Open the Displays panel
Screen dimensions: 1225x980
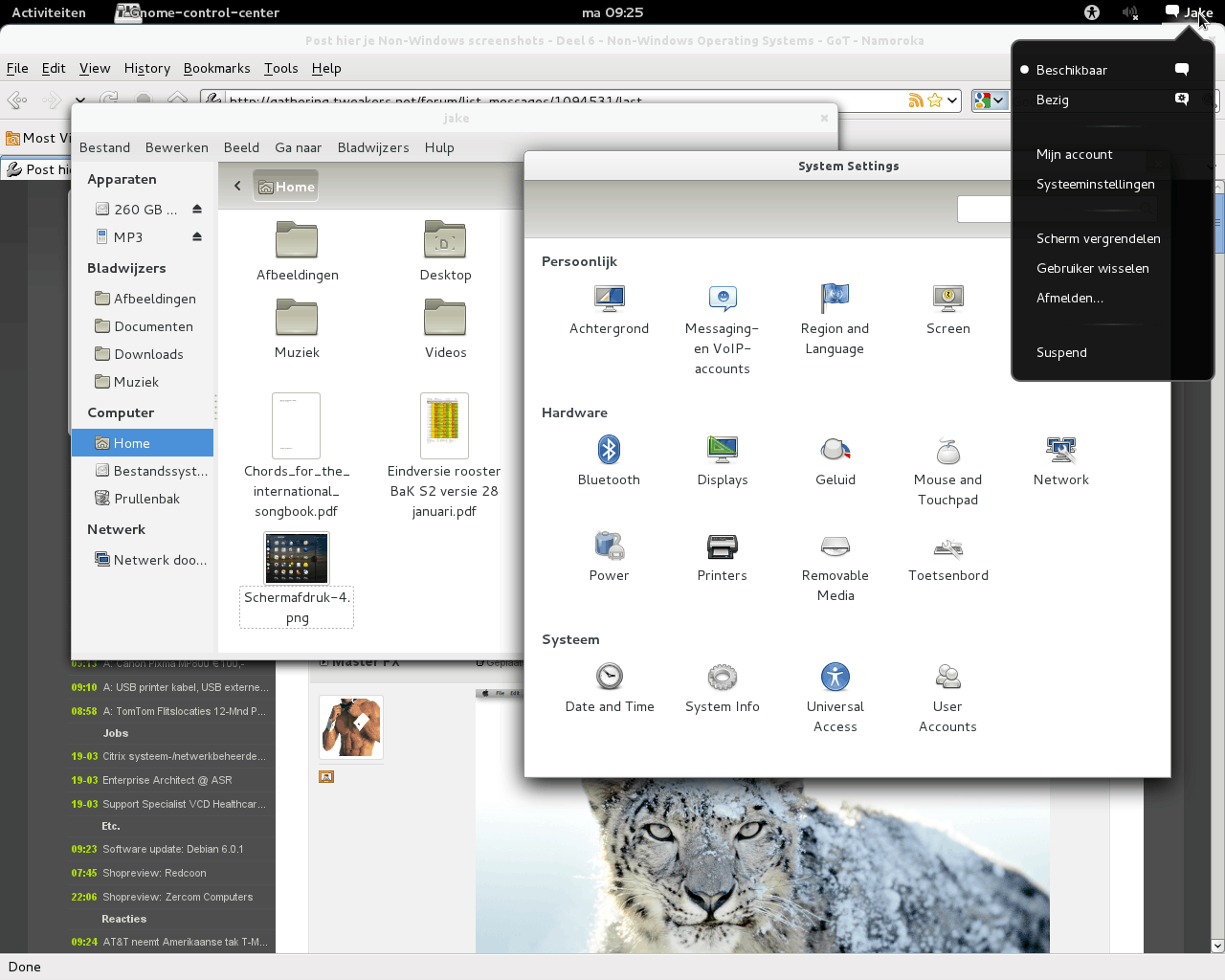[723, 460]
